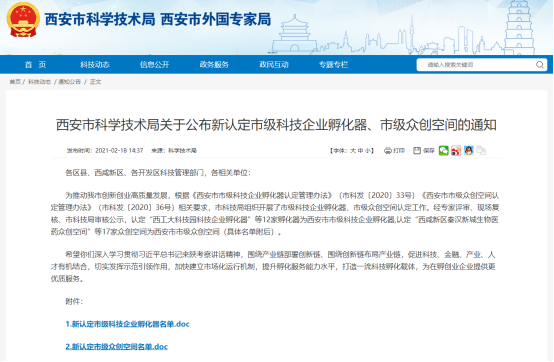Screen dimensions: 554x362
Task: Open the 信息公开 navigation menu
Action: [154, 65]
